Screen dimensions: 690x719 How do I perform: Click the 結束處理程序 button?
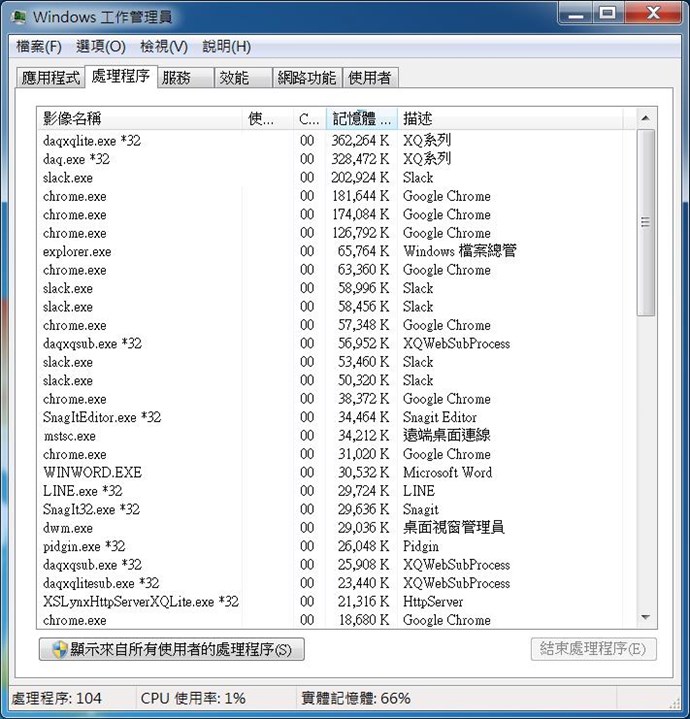pyautogui.click(x=593, y=649)
